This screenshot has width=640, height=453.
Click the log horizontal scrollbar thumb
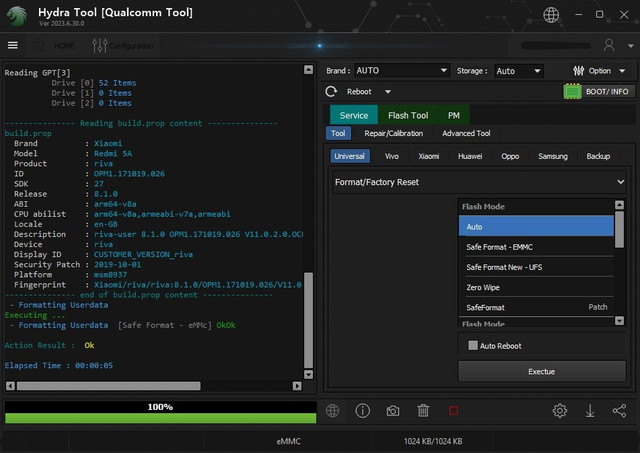coord(109,386)
